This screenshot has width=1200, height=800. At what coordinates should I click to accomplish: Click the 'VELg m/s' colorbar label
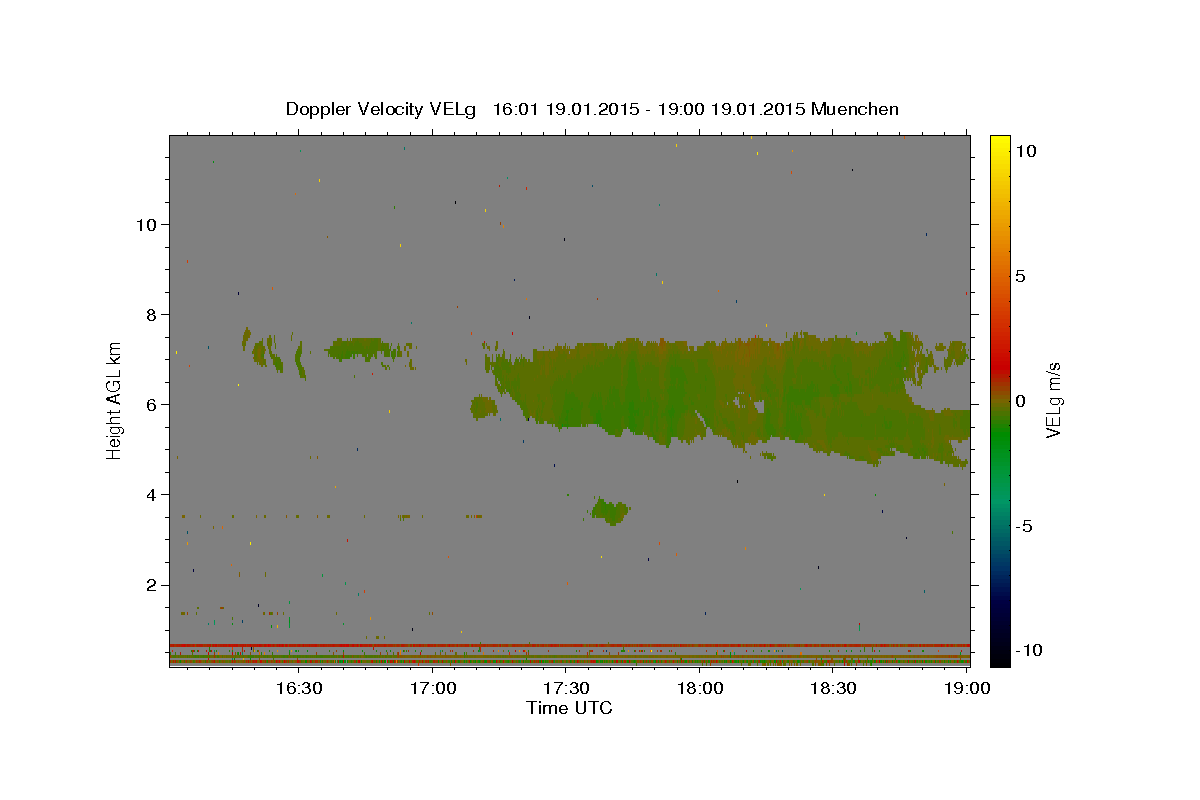pos(1053,401)
